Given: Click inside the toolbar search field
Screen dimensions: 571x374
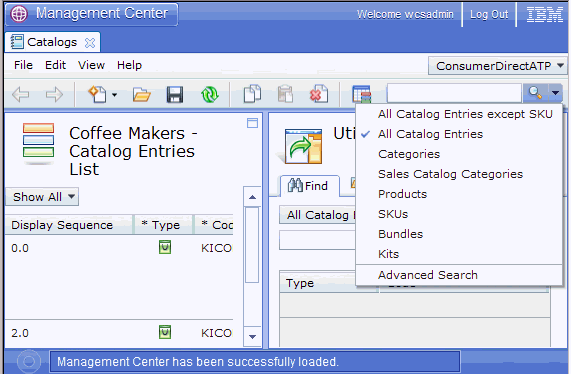Looking at the screenshot, I should pos(454,93).
